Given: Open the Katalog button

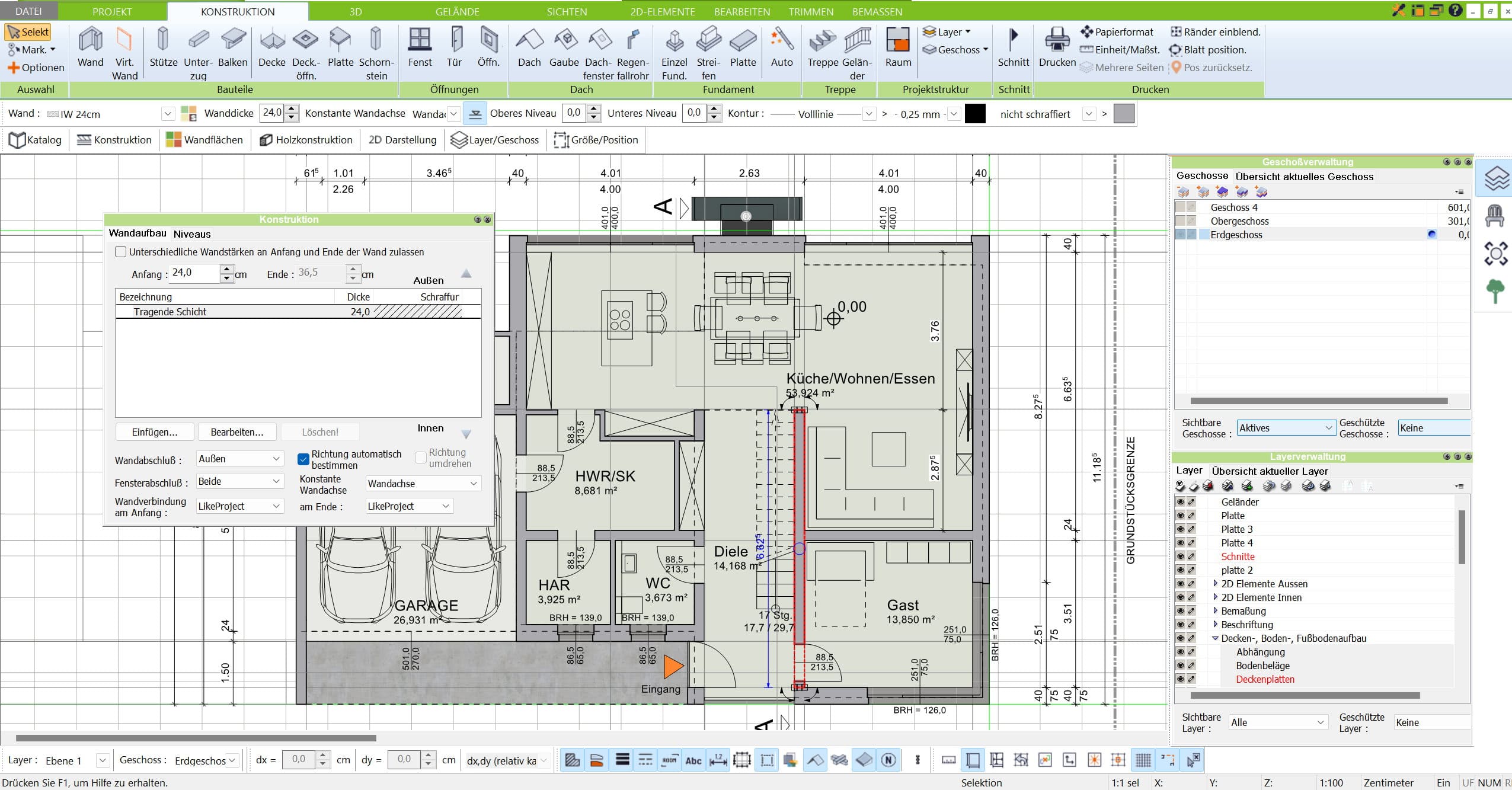Looking at the screenshot, I should (36, 140).
